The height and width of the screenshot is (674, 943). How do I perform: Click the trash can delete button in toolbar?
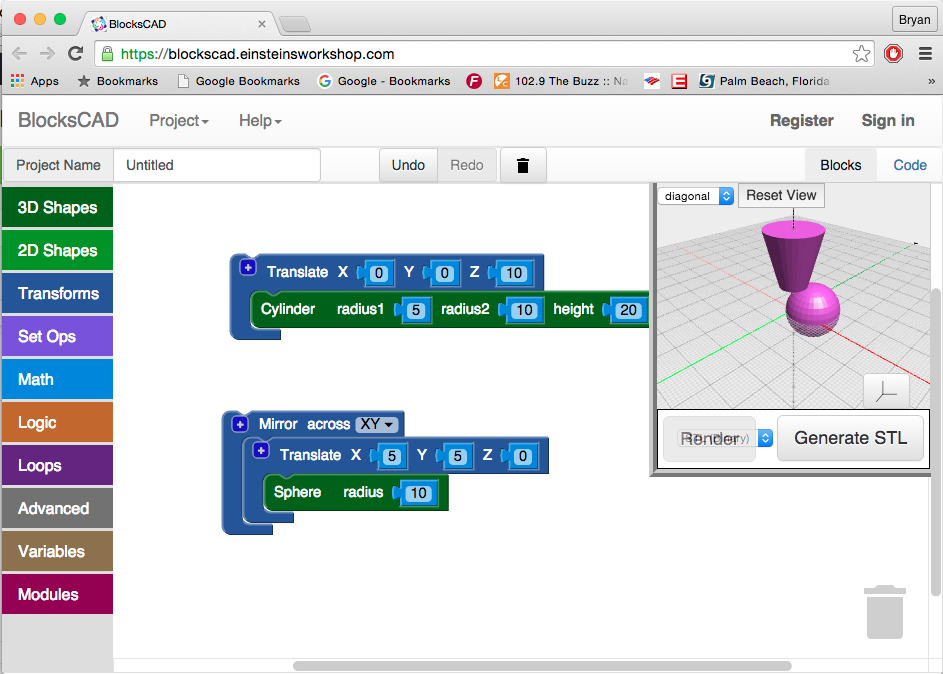[522, 165]
